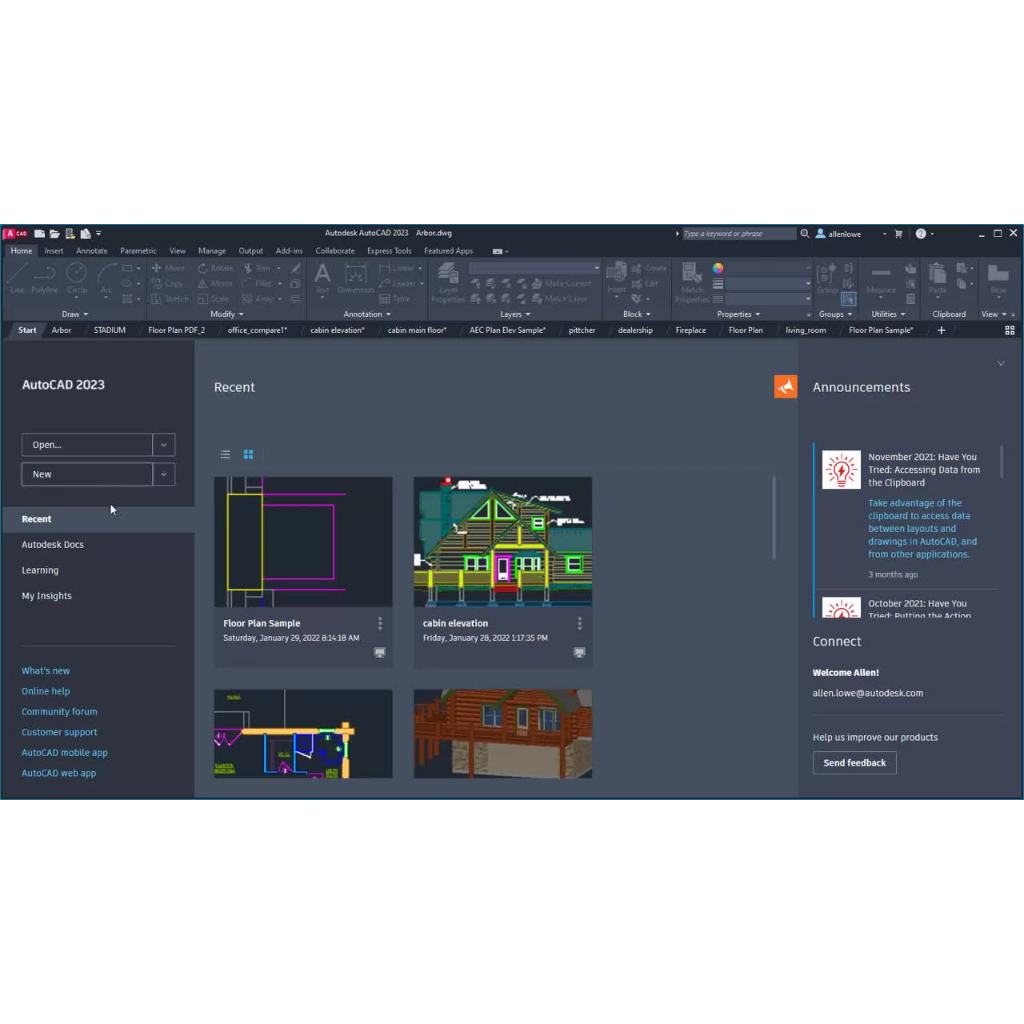Click the search magnifier icon
The image size is (1024, 1024).
pyautogui.click(x=805, y=234)
